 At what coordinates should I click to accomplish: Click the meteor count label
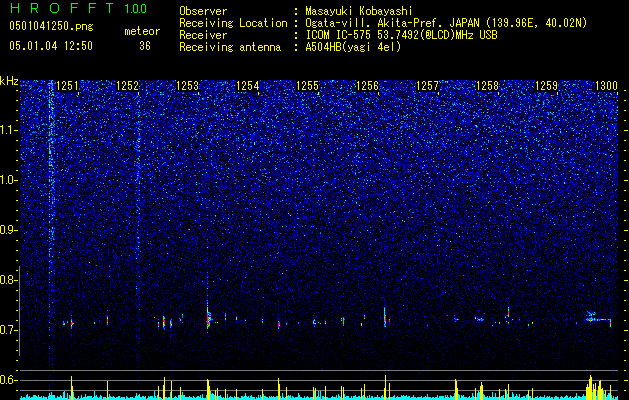142,31
